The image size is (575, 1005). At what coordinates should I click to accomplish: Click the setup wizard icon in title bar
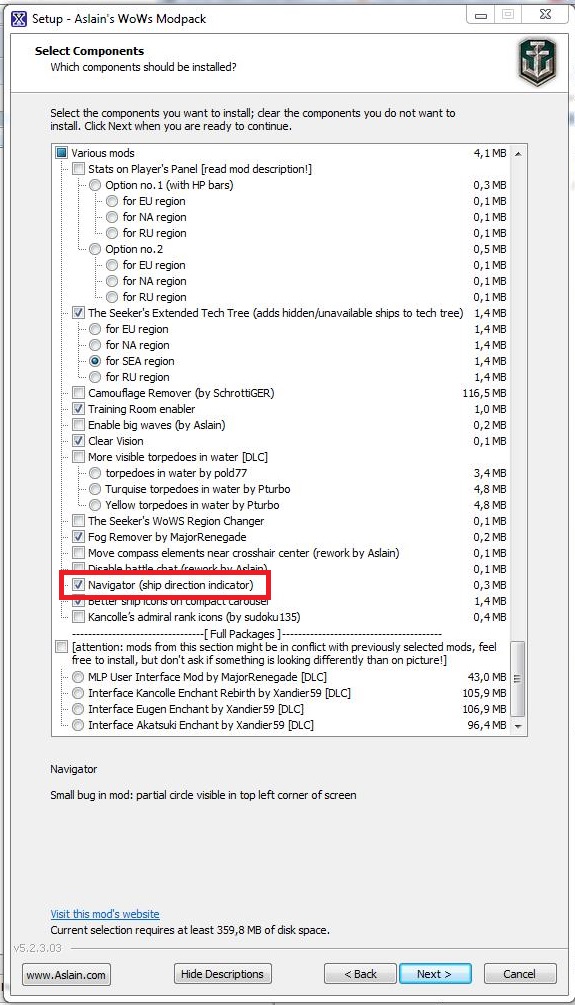(19, 18)
